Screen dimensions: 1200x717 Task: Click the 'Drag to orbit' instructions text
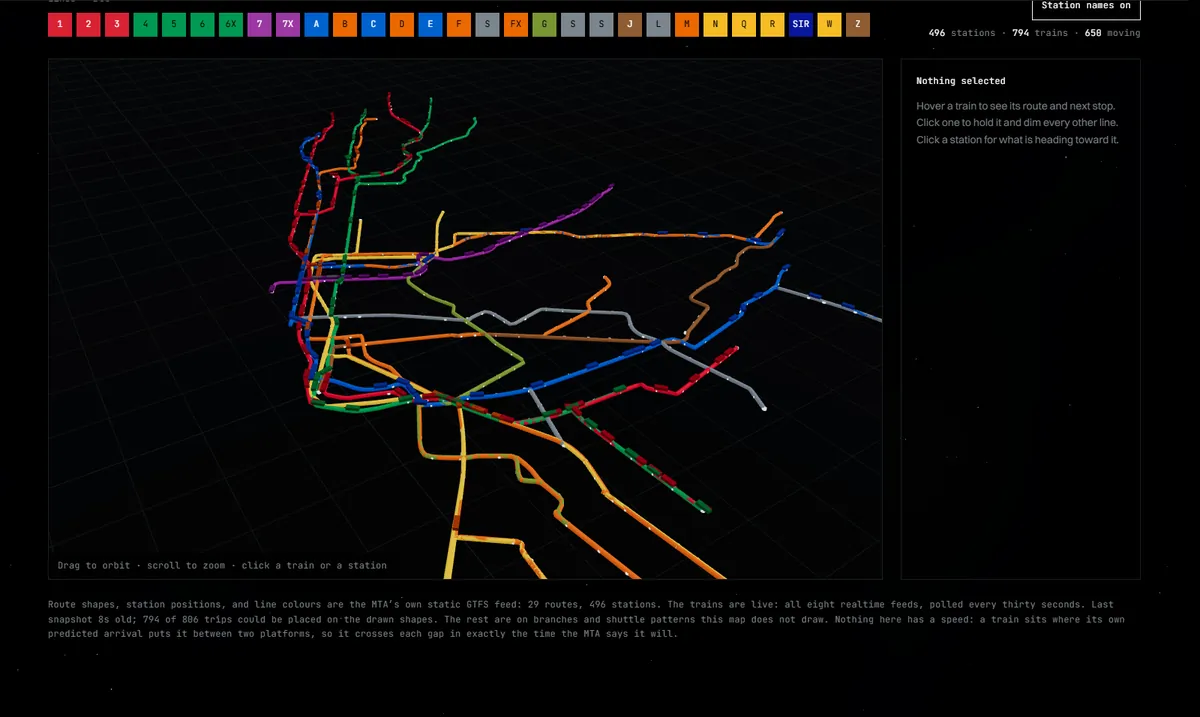(222, 565)
